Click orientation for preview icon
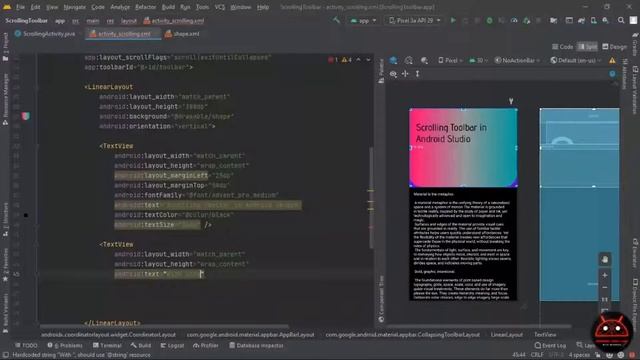This screenshot has height=360, width=640. [409, 60]
